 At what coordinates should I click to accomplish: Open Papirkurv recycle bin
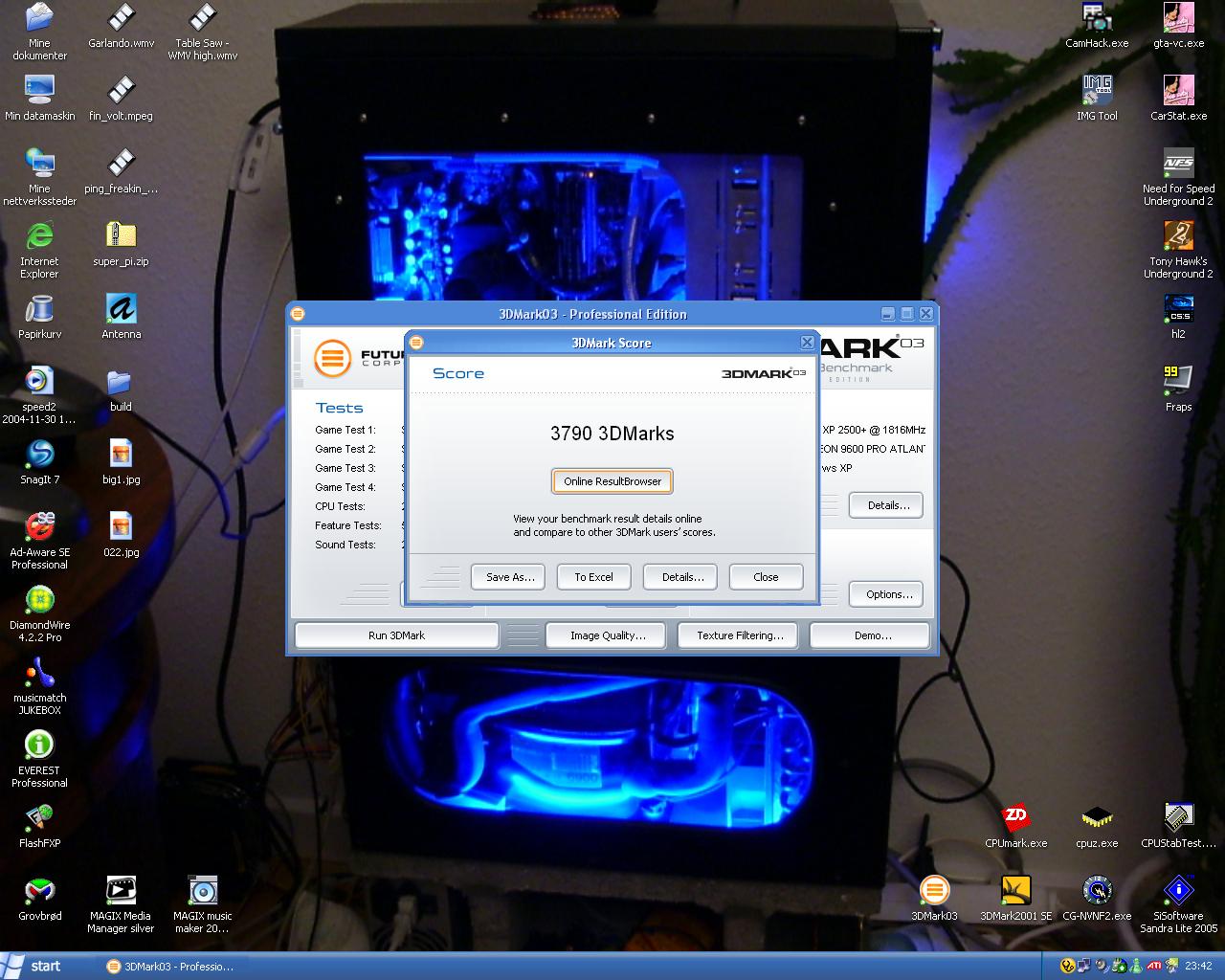(x=39, y=309)
